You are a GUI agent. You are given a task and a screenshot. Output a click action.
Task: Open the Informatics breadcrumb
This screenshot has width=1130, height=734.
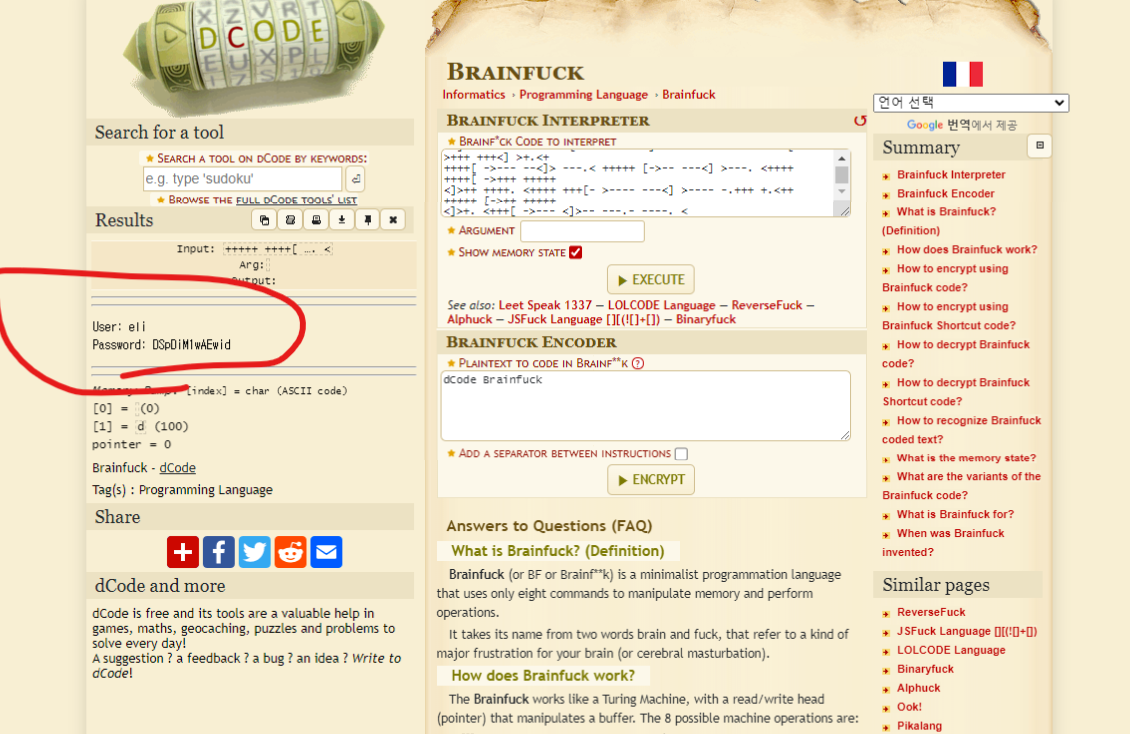(473, 94)
